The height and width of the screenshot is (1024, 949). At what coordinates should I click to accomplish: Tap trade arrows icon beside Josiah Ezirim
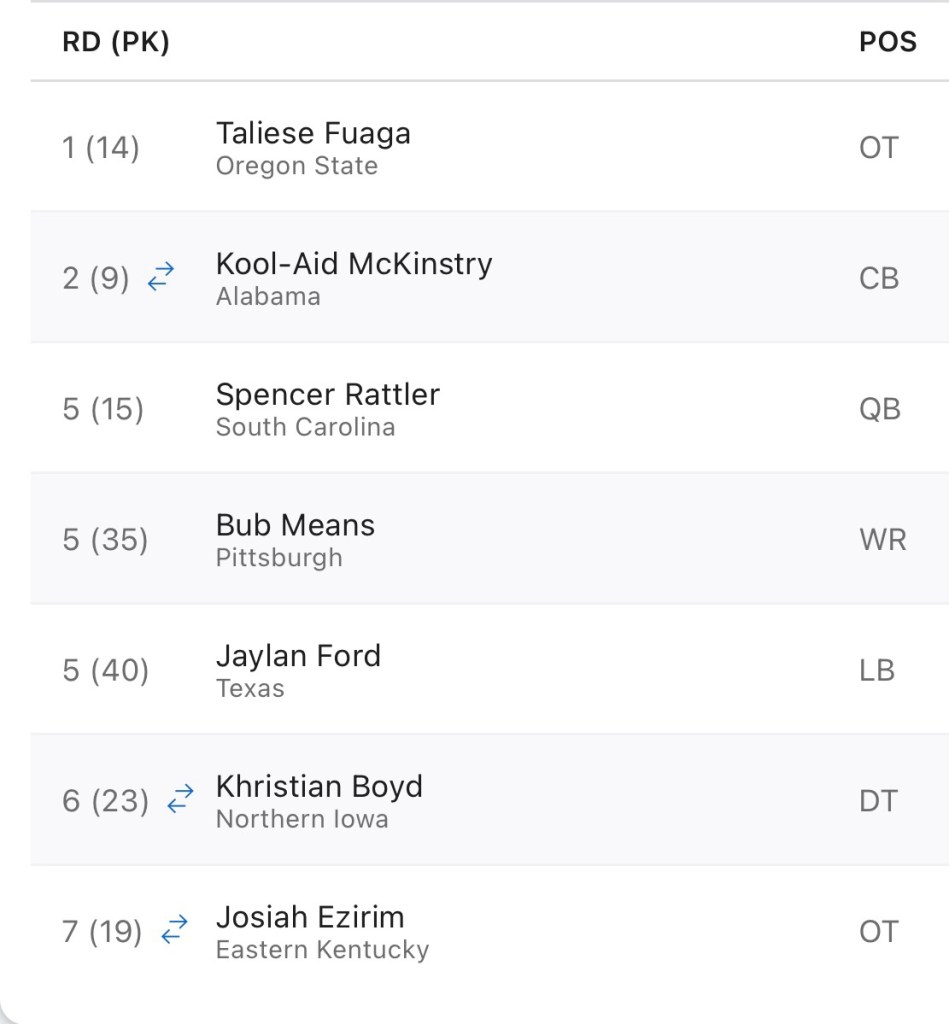(174, 931)
